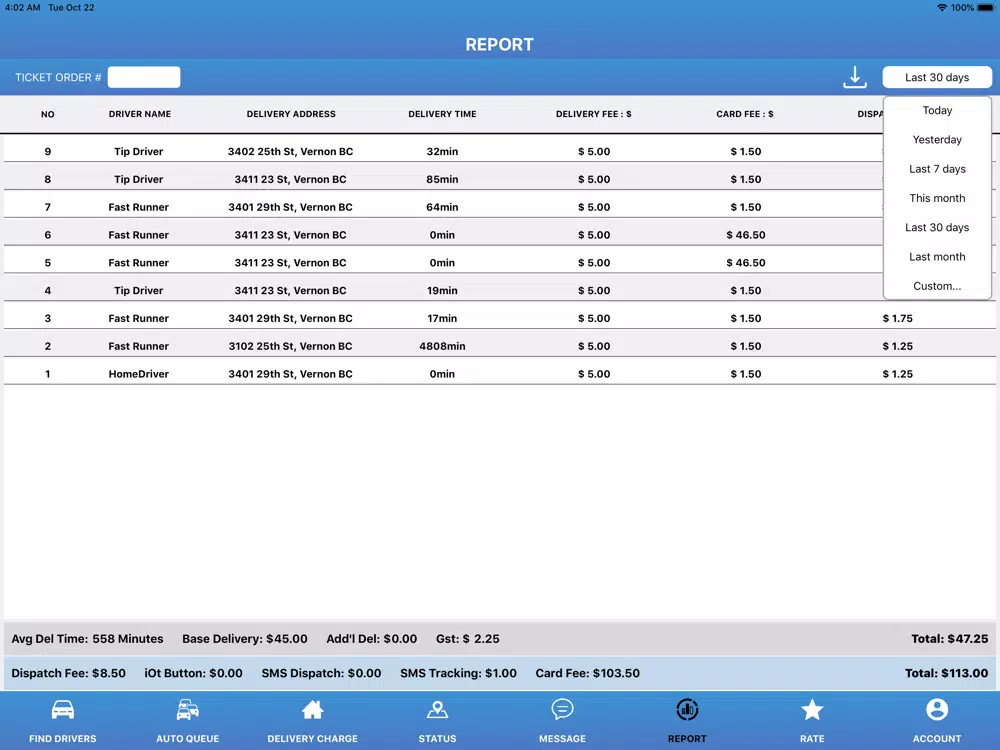Open Message speech bubble icon
1000x750 pixels.
562,709
